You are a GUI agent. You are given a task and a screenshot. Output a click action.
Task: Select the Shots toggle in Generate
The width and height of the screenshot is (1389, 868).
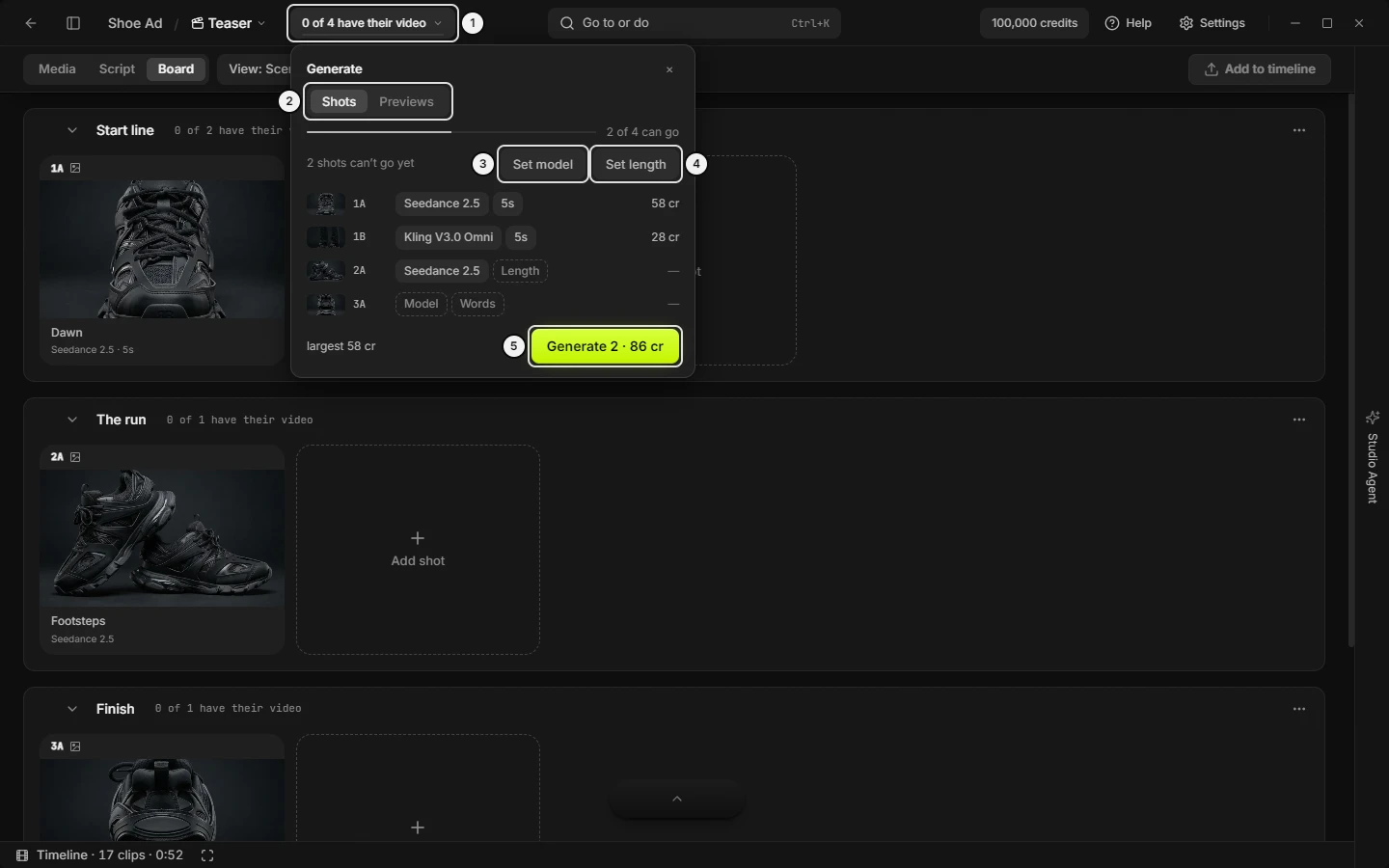click(x=340, y=102)
